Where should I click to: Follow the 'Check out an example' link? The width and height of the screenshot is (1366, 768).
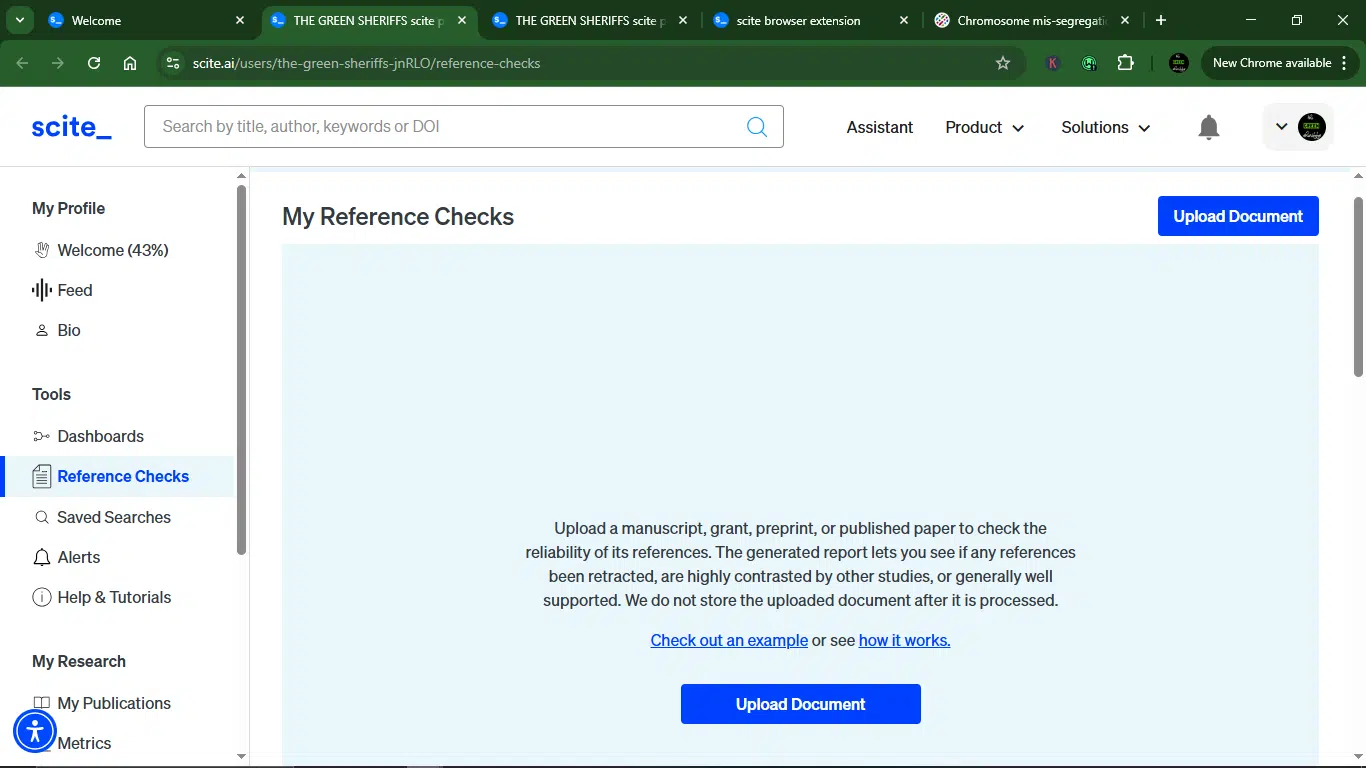tap(729, 640)
